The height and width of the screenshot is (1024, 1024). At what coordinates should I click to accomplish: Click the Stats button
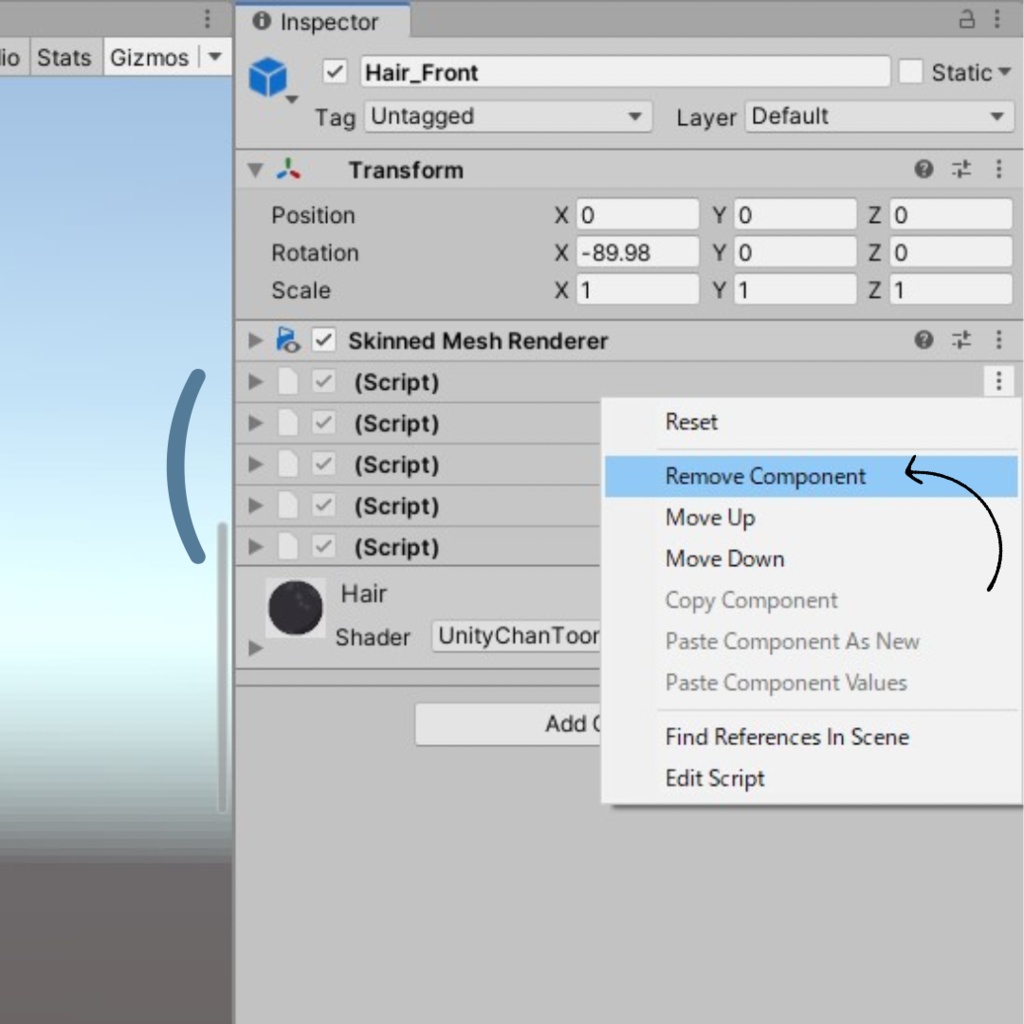64,57
